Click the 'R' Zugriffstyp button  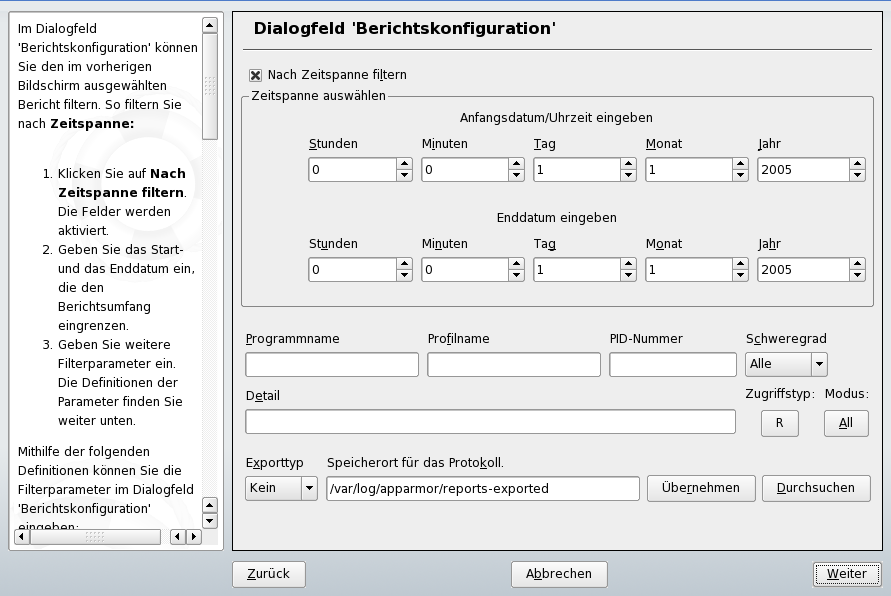tap(779, 423)
